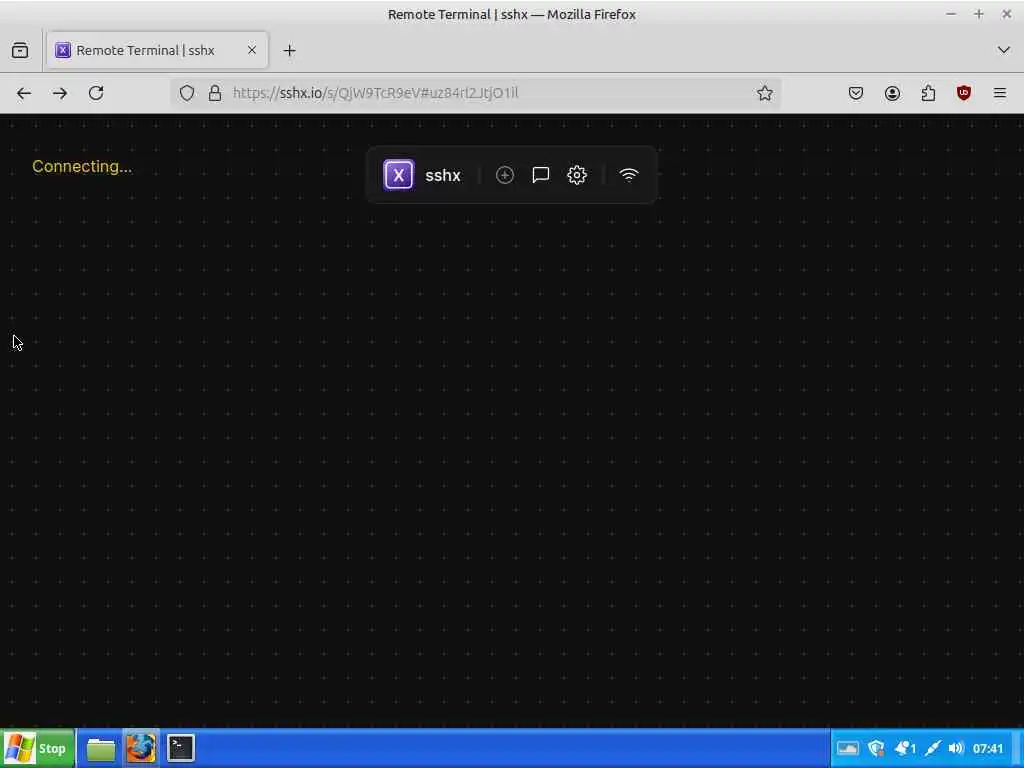
Task: Expand the list all tabs chevron
Action: [1004, 50]
